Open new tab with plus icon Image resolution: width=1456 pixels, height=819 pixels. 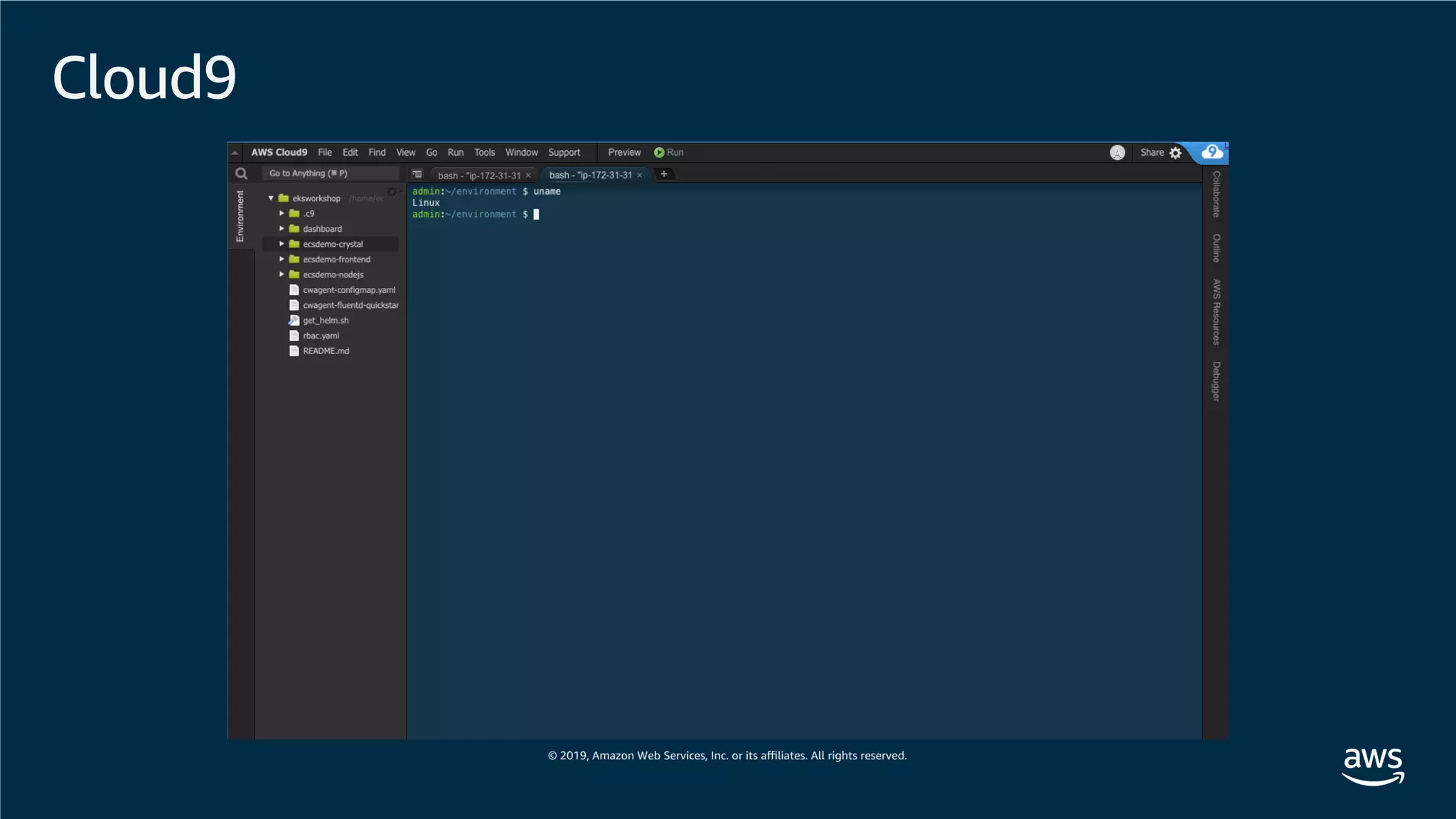tap(664, 174)
